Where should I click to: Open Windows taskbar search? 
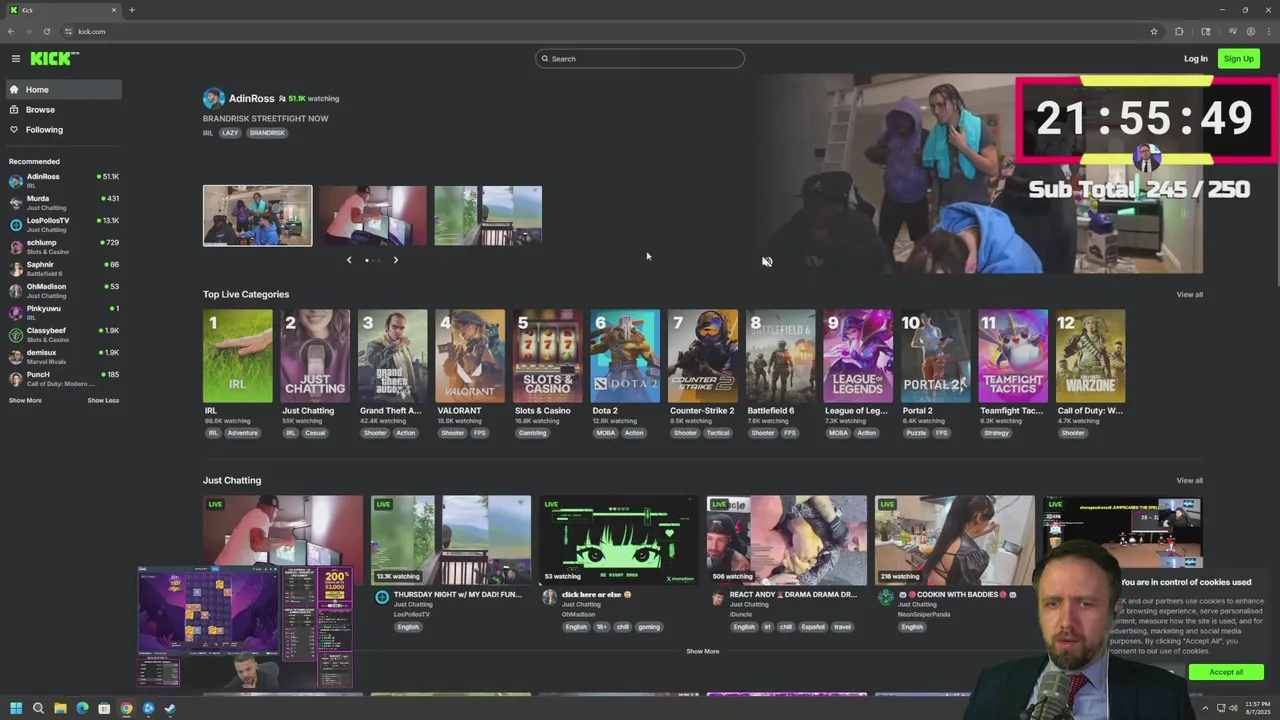tap(38, 709)
